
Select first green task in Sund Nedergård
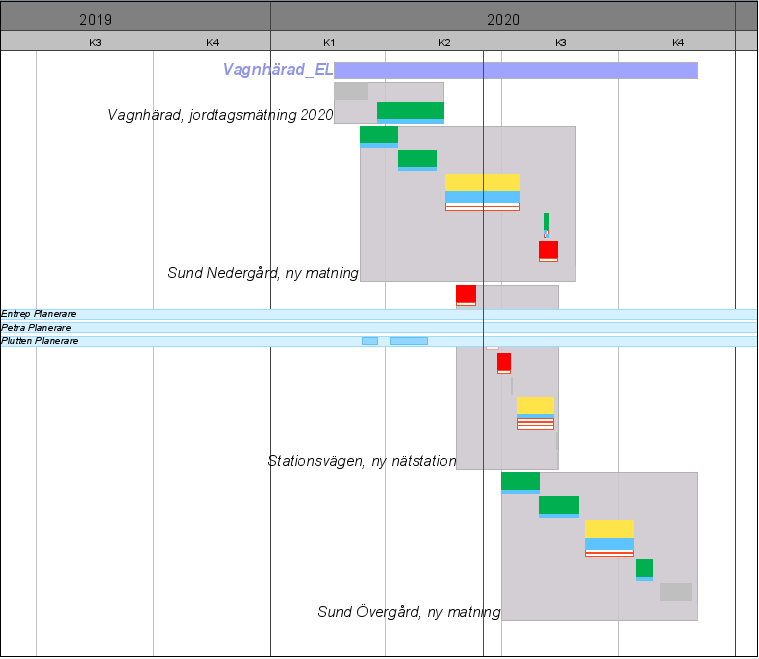point(379,137)
